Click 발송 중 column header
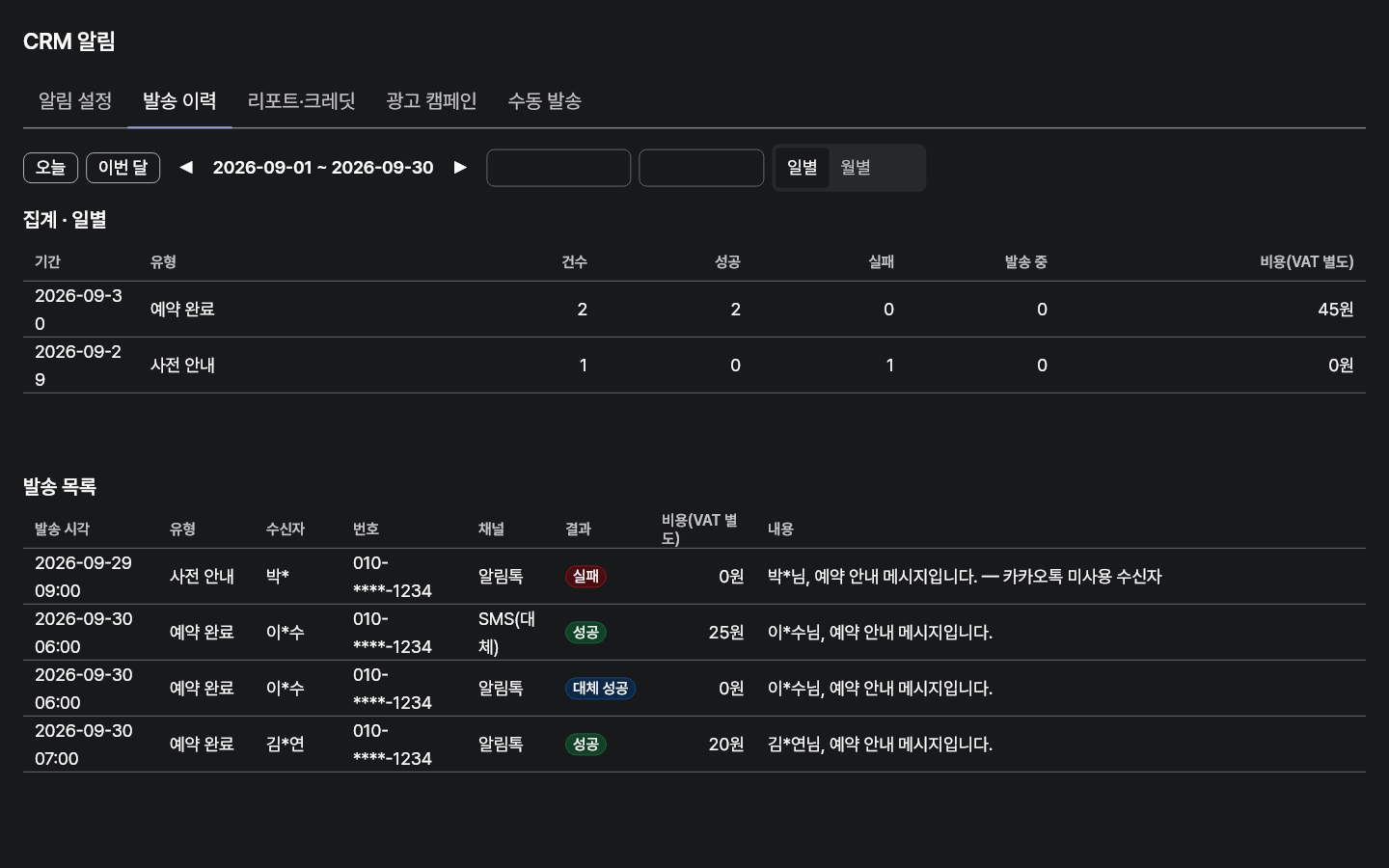This screenshot has width=1389, height=868. coord(1025,262)
